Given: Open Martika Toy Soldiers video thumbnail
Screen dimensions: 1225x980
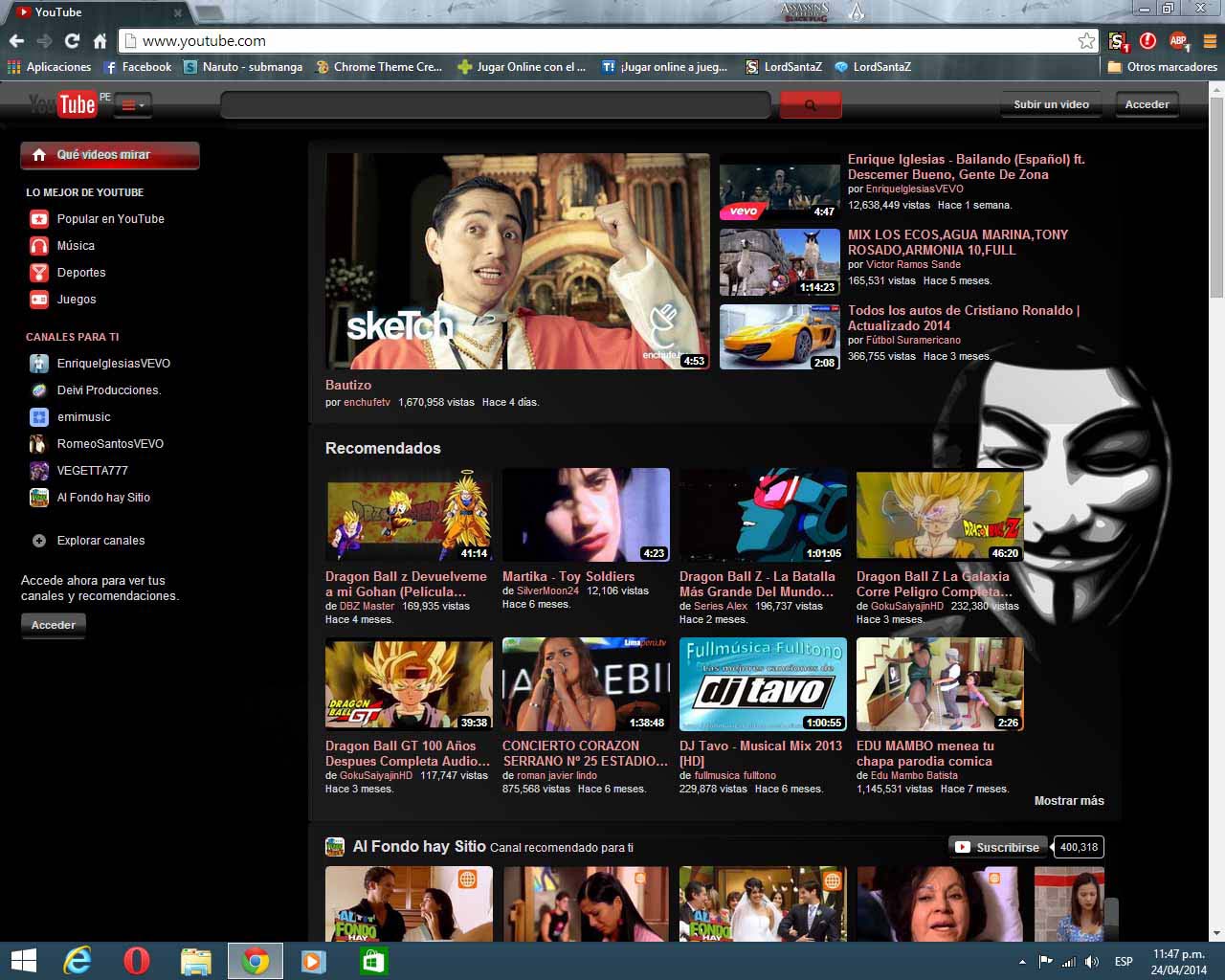Looking at the screenshot, I should [586, 515].
